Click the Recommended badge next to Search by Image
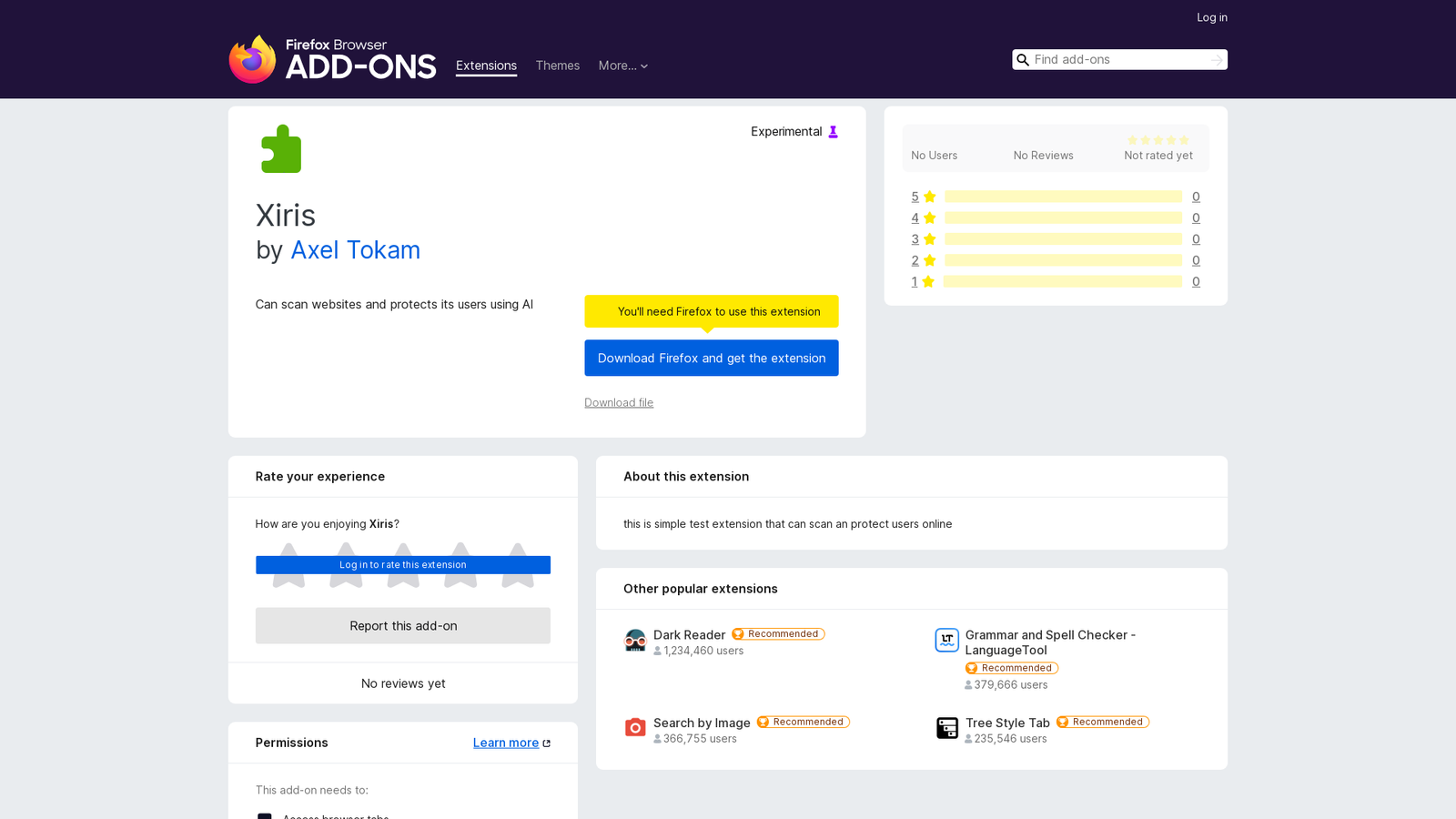This screenshot has height=819, width=1456. click(x=804, y=723)
